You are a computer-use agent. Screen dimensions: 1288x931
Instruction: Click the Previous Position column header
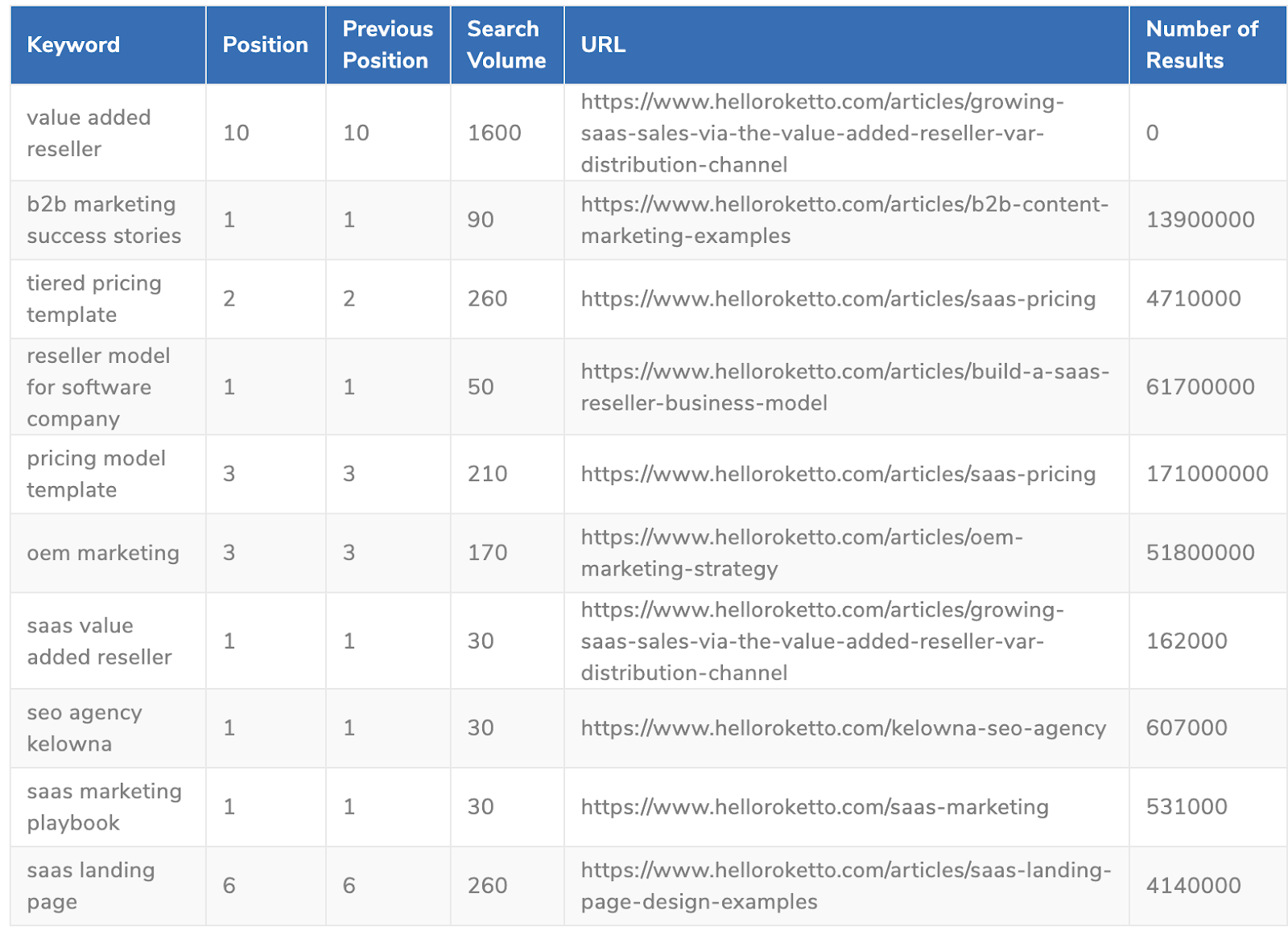387,45
